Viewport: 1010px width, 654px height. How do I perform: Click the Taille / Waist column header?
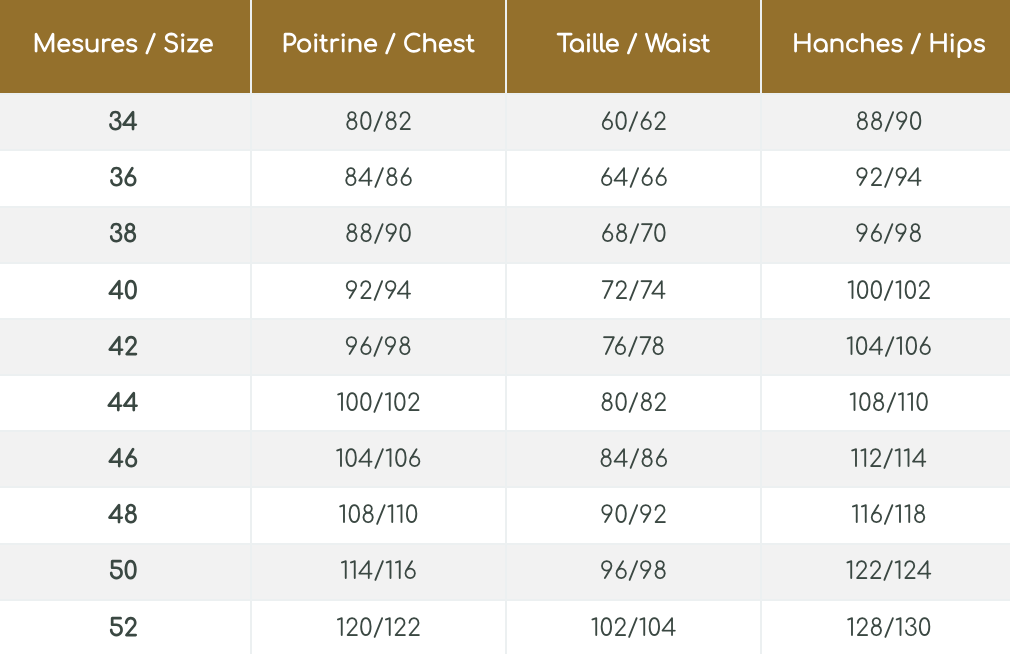(633, 44)
